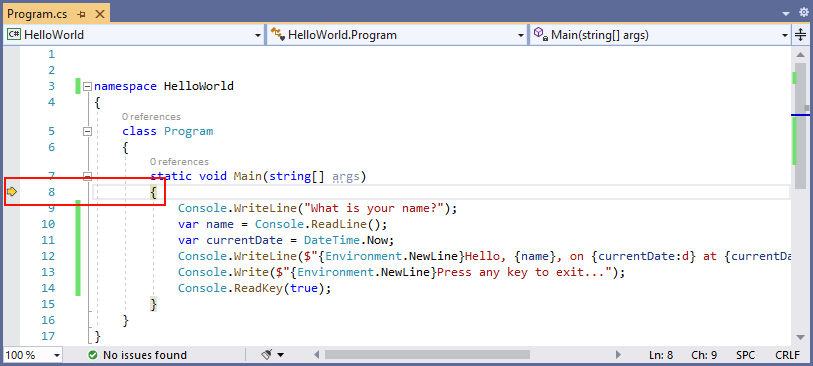Click the class icon beside HelloWorld.Program

[x=278, y=35]
